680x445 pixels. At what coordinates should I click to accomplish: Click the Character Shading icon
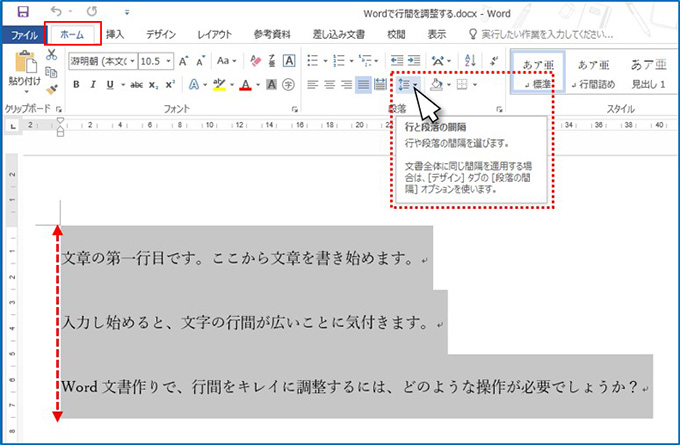[271, 85]
